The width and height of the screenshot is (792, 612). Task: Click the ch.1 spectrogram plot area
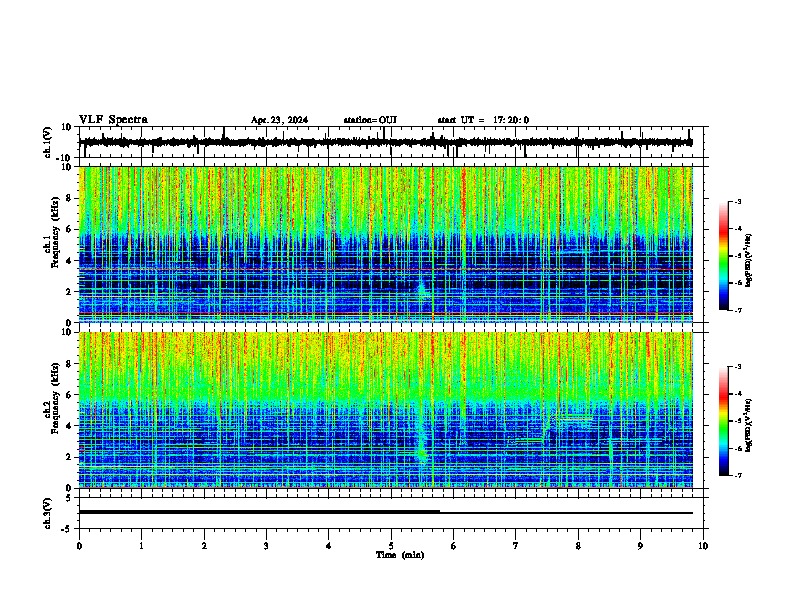pyautogui.click(x=386, y=244)
